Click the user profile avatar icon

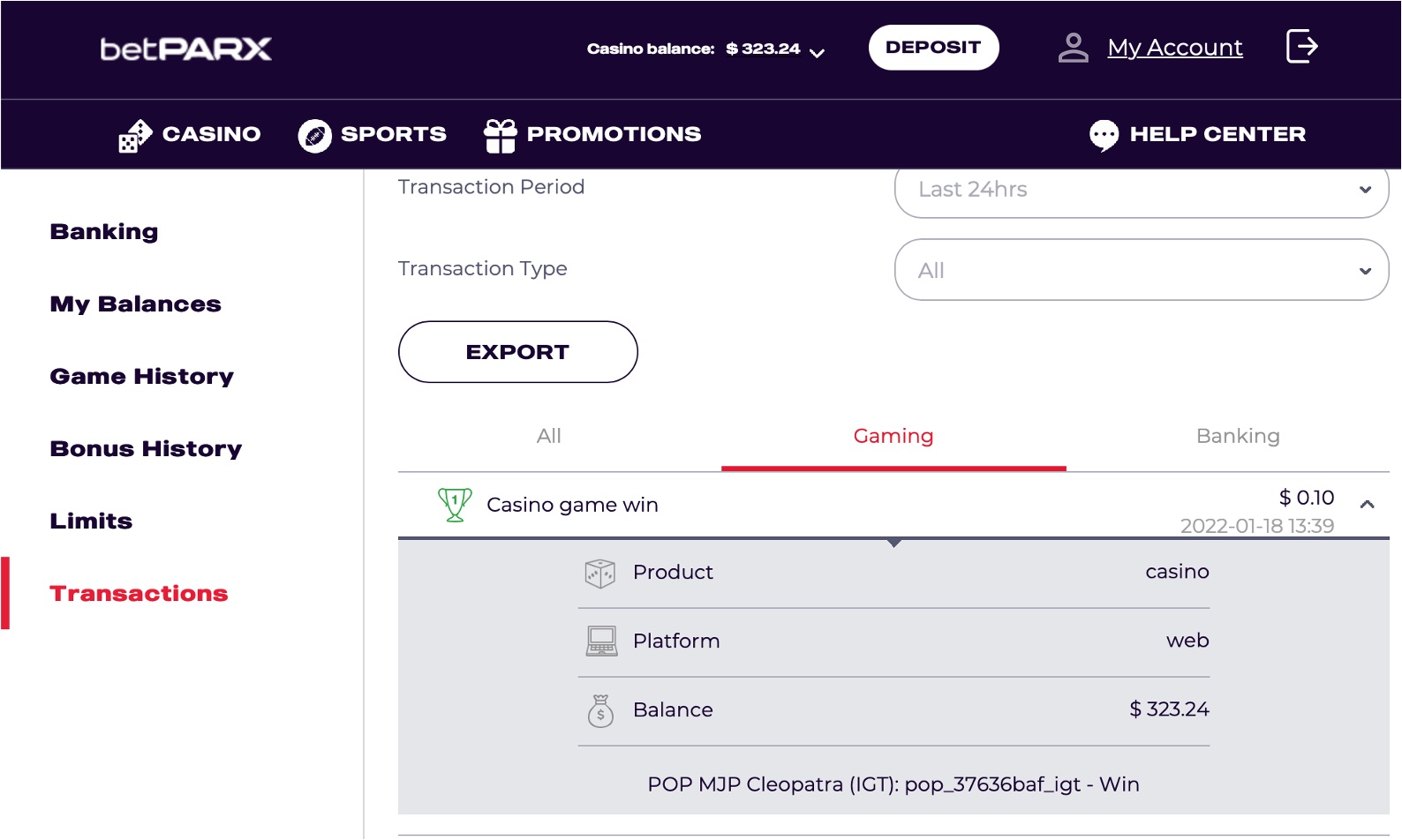(x=1073, y=48)
